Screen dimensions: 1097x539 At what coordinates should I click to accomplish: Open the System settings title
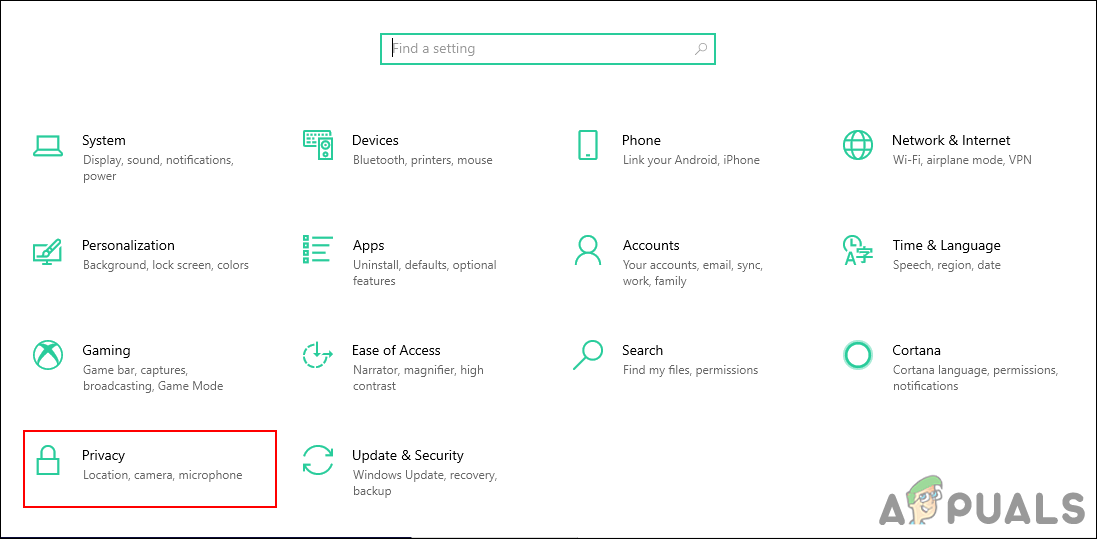[x=104, y=140]
